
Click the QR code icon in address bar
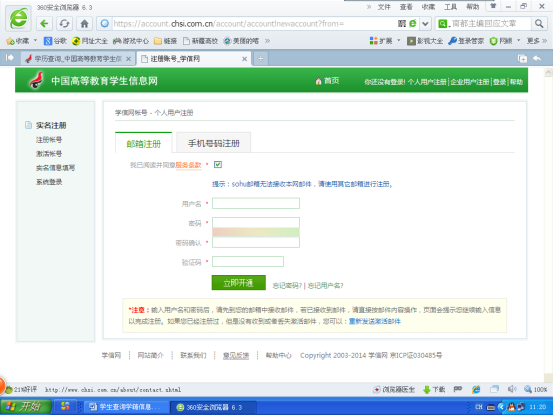click(402, 24)
